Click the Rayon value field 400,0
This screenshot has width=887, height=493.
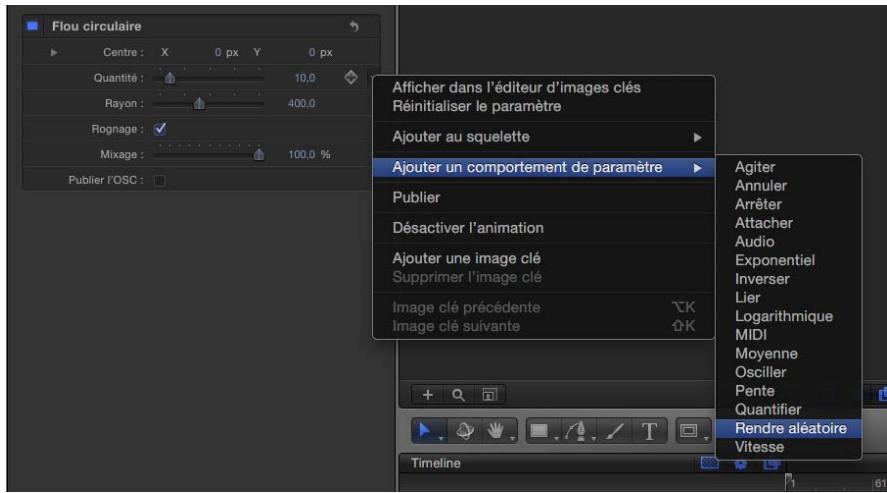point(302,103)
